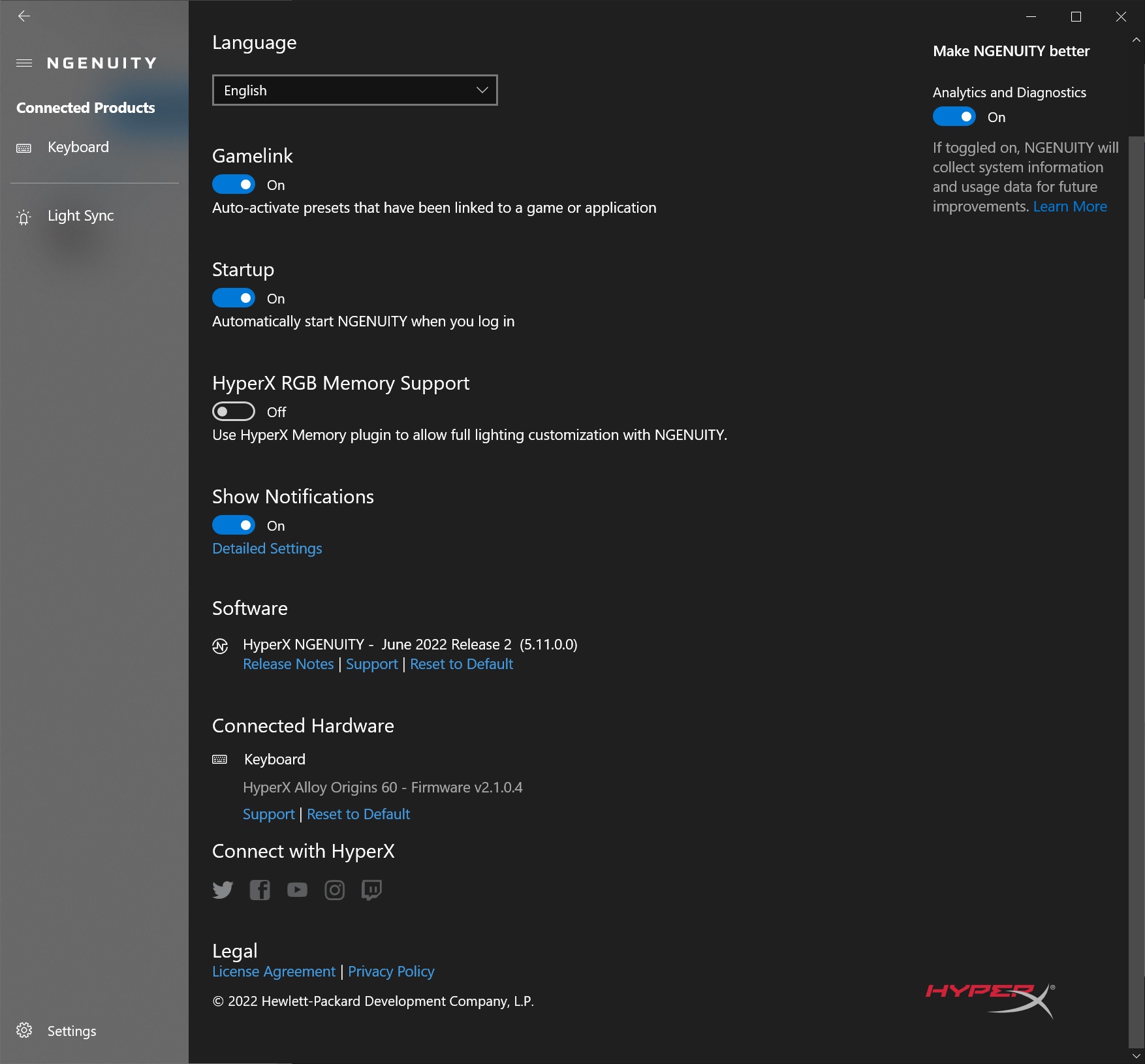Click Reset to Default for the keyboard
1145x1064 pixels.
pos(358,814)
